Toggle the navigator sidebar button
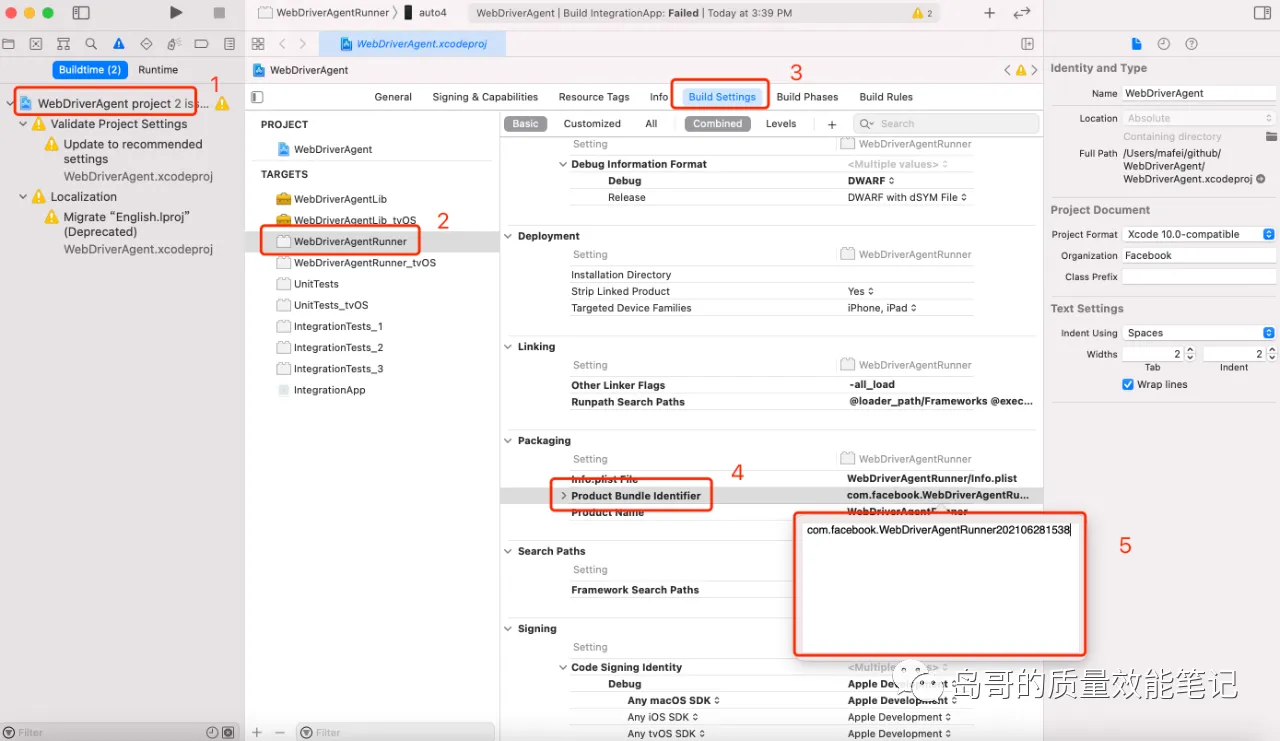 (x=81, y=13)
